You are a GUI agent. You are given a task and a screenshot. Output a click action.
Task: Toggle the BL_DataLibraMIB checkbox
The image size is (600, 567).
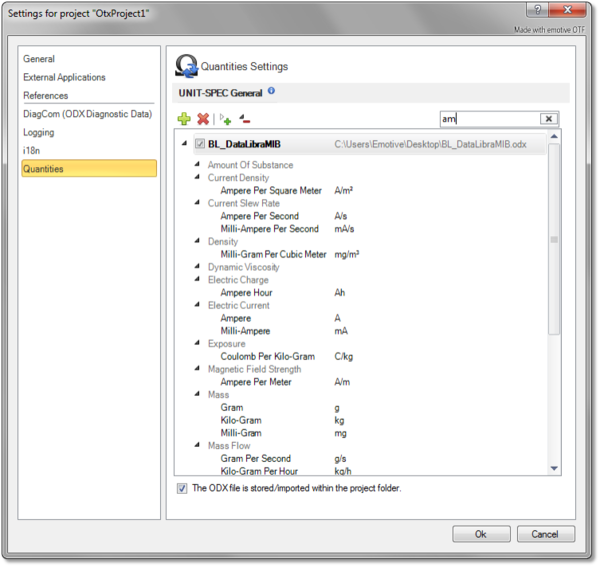click(200, 144)
